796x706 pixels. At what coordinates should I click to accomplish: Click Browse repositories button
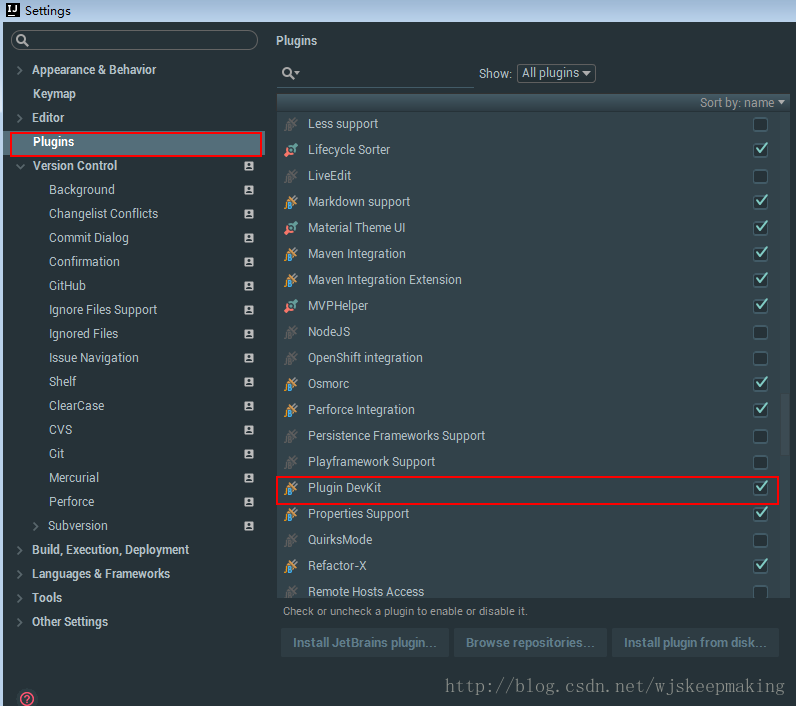(530, 643)
